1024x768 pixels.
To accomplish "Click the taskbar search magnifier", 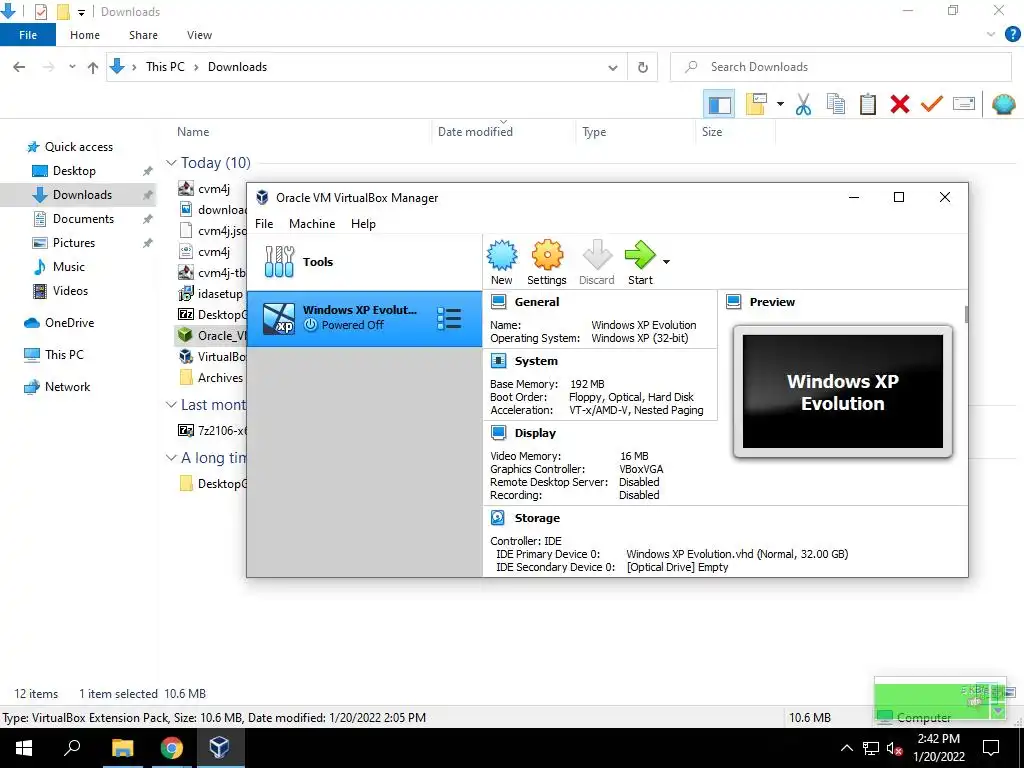I will [72, 748].
